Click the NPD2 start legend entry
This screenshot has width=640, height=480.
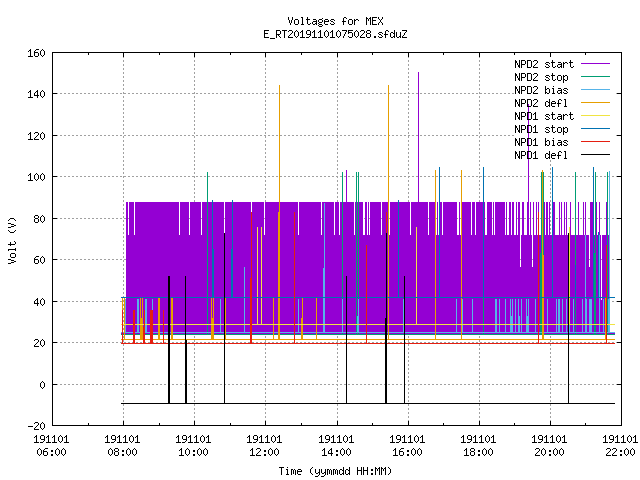pyautogui.click(x=562, y=64)
